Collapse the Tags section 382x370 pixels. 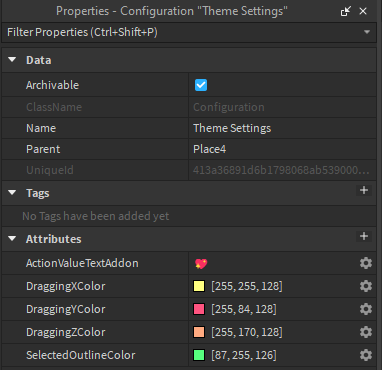coord(12,193)
